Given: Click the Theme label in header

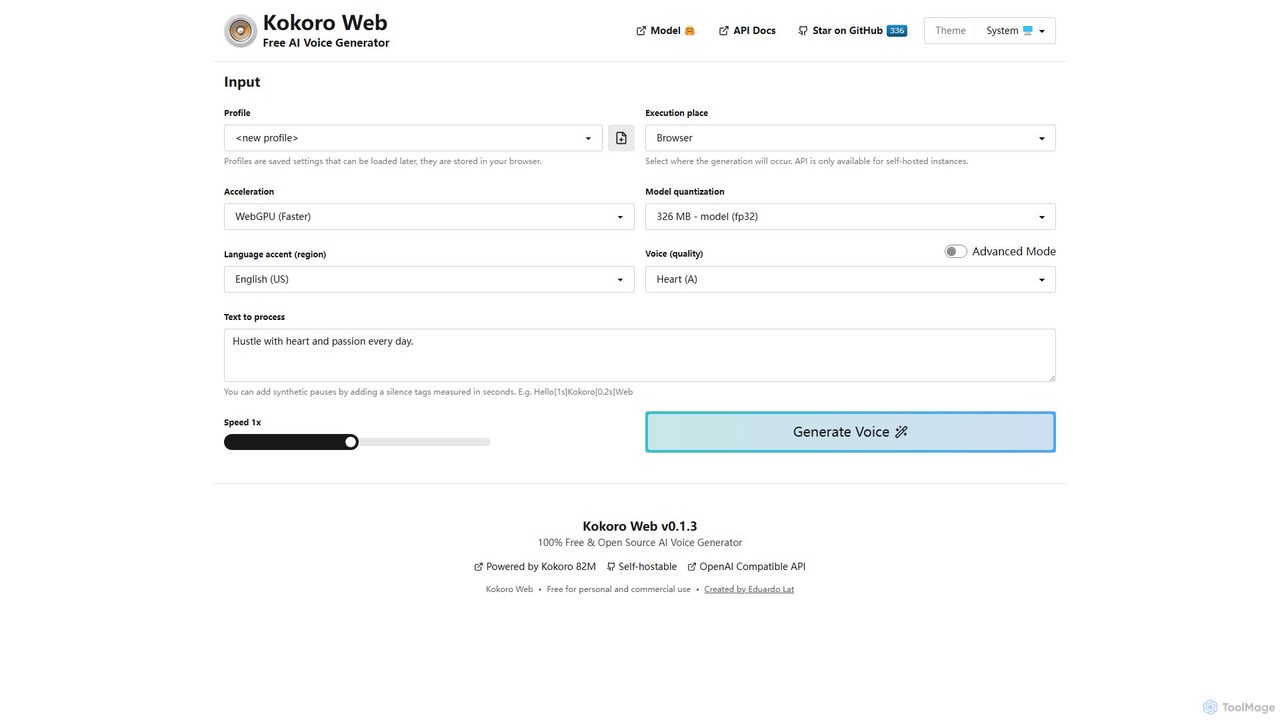Looking at the screenshot, I should [950, 31].
